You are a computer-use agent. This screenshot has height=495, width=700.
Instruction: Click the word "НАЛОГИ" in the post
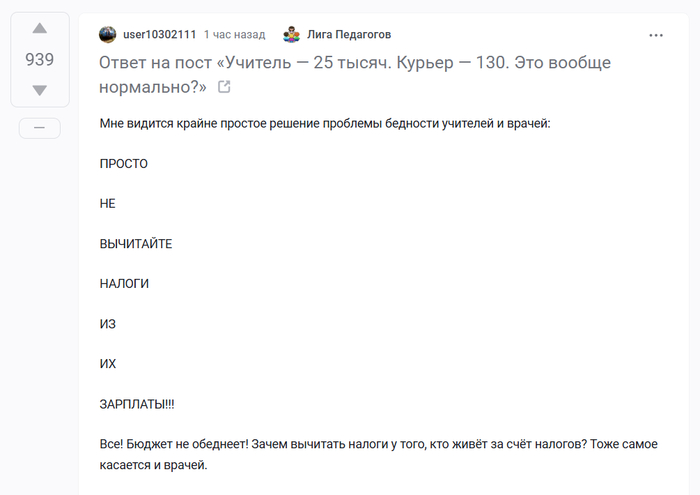[124, 283]
